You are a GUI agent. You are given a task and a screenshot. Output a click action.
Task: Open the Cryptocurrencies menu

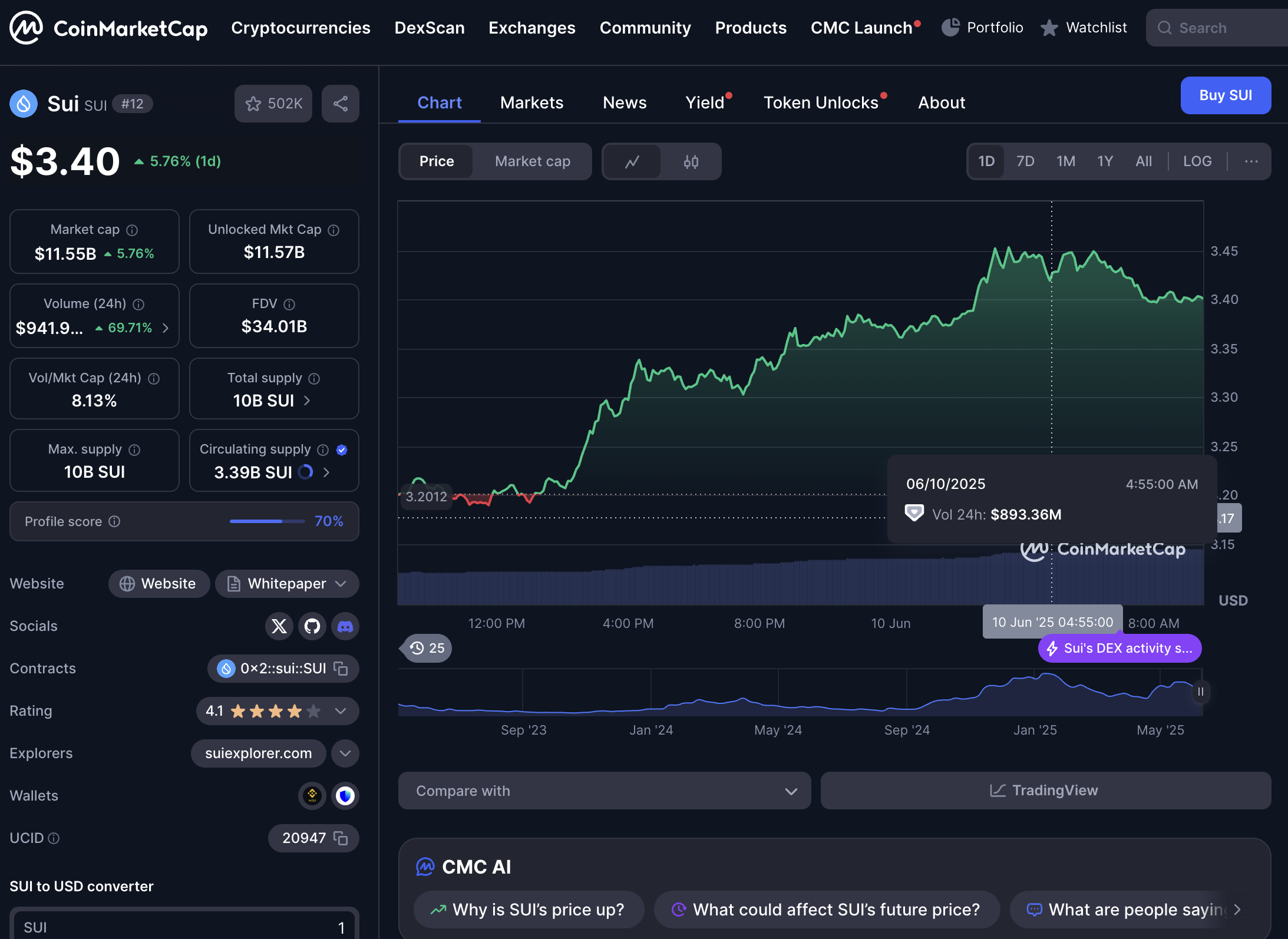[300, 28]
